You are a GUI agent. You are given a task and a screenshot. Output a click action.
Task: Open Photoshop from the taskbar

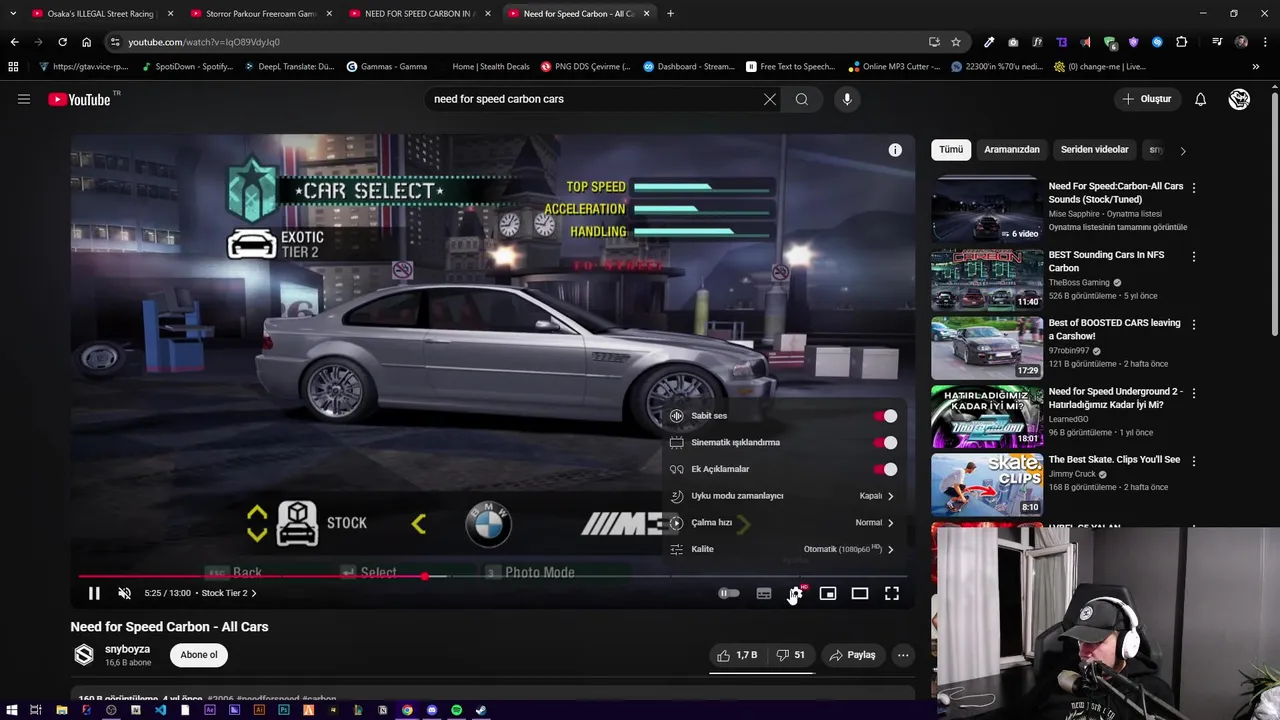click(284, 710)
